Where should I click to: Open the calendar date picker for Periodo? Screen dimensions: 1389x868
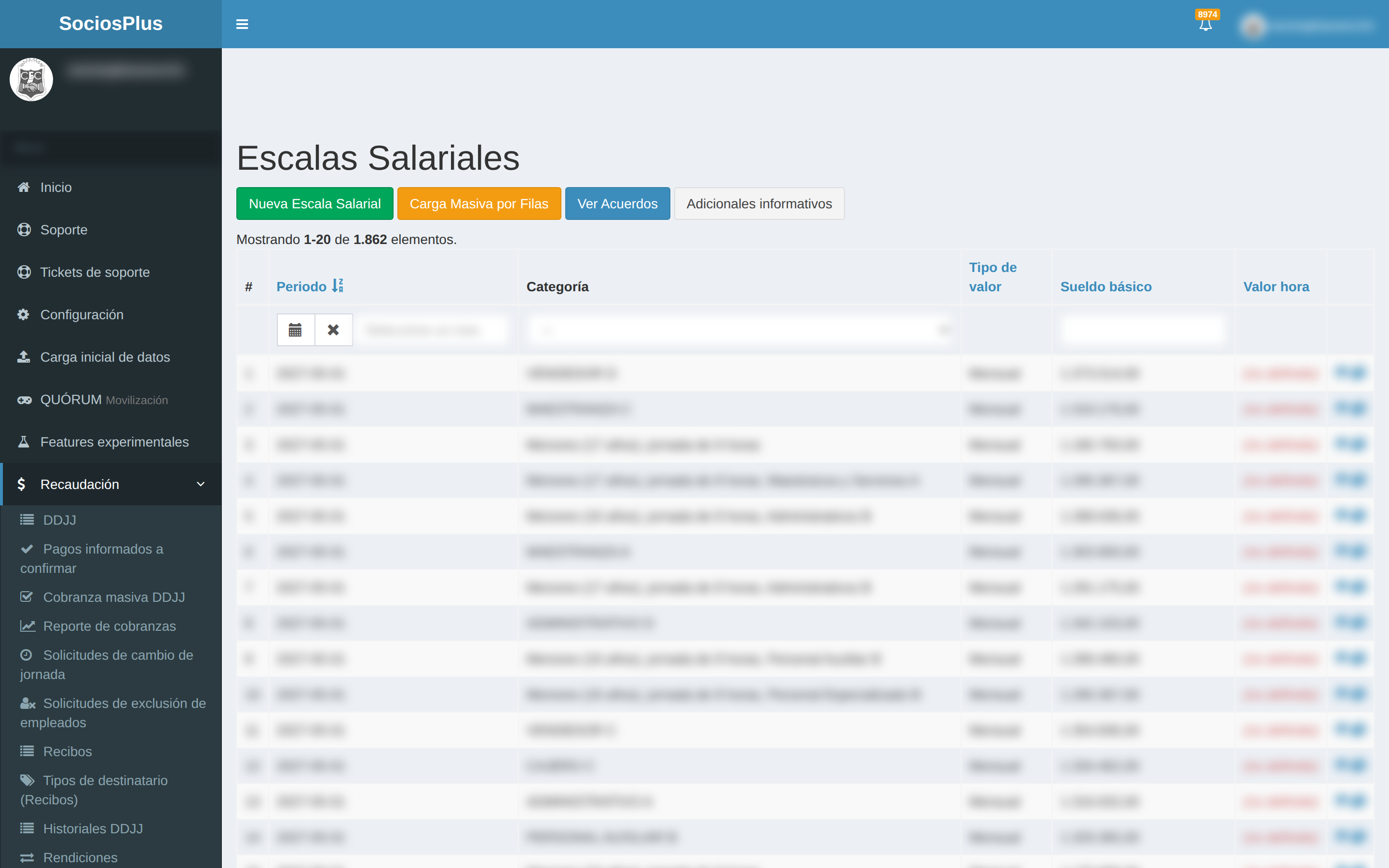click(296, 329)
